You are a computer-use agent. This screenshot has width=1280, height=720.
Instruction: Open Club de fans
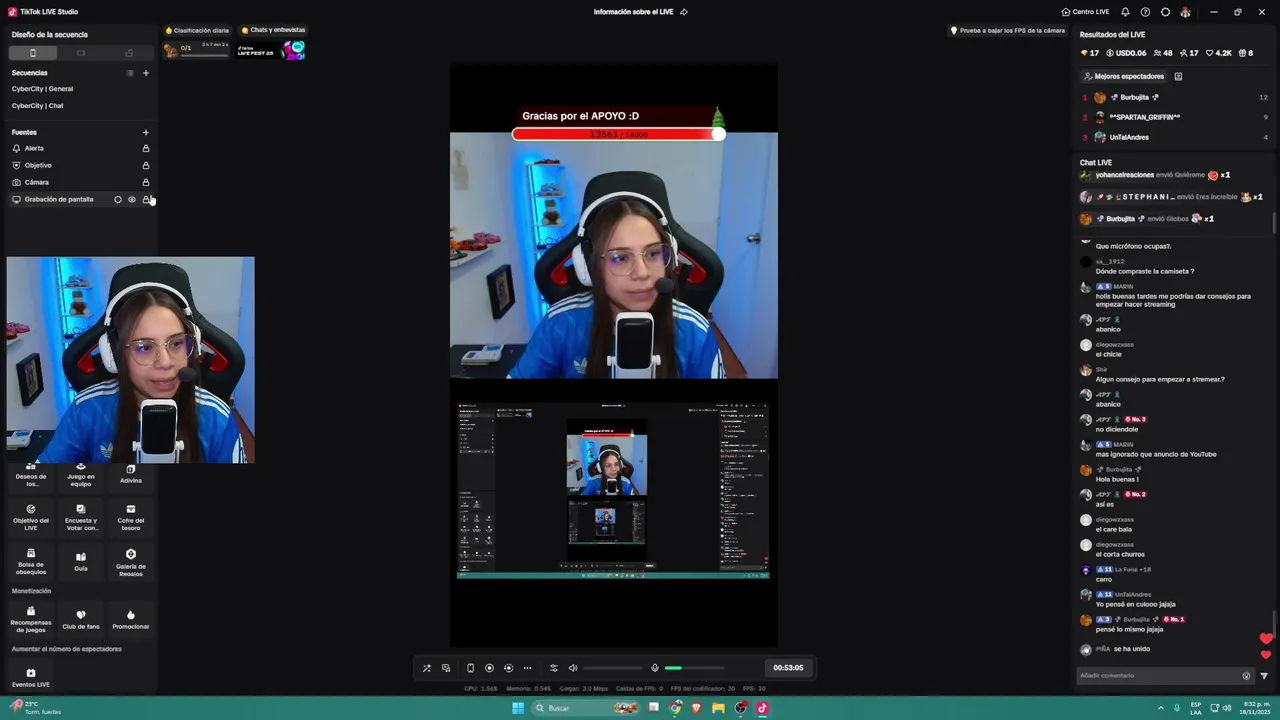pos(81,619)
